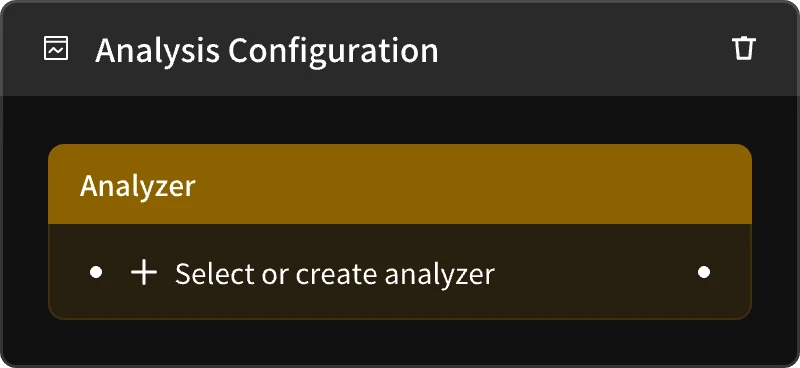Click the empty panel area below the Analyzer block
The image size is (800, 368).
pos(400,342)
